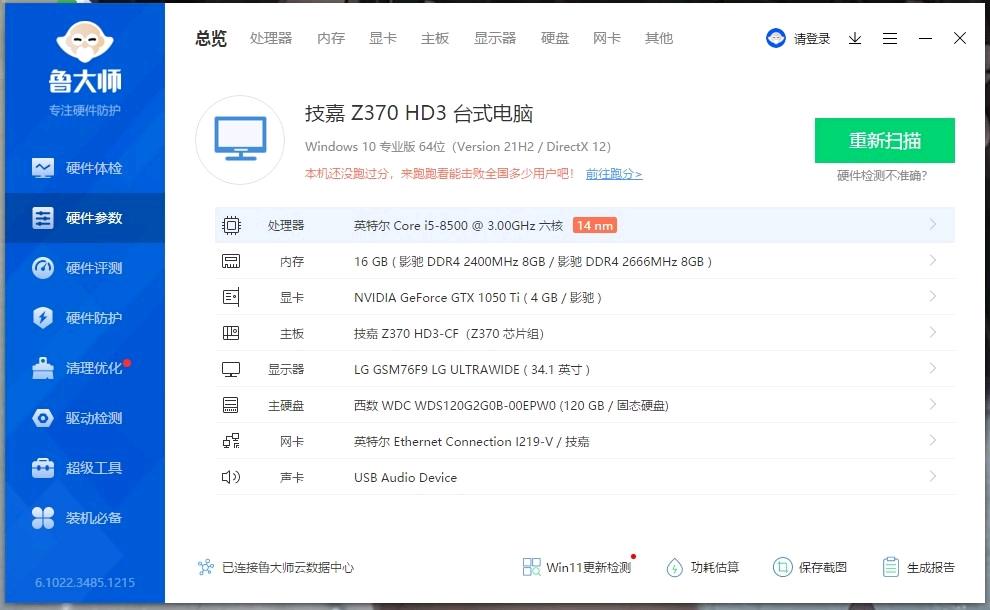Image resolution: width=990 pixels, height=610 pixels.
Task: Click the 功耗估算 power icon
Action: 674,567
